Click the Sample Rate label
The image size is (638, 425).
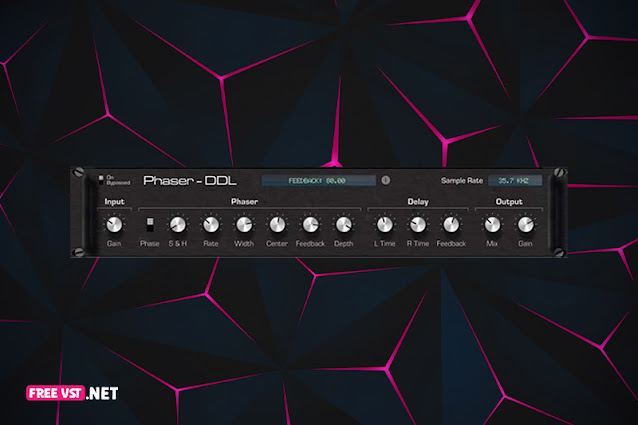(462, 181)
